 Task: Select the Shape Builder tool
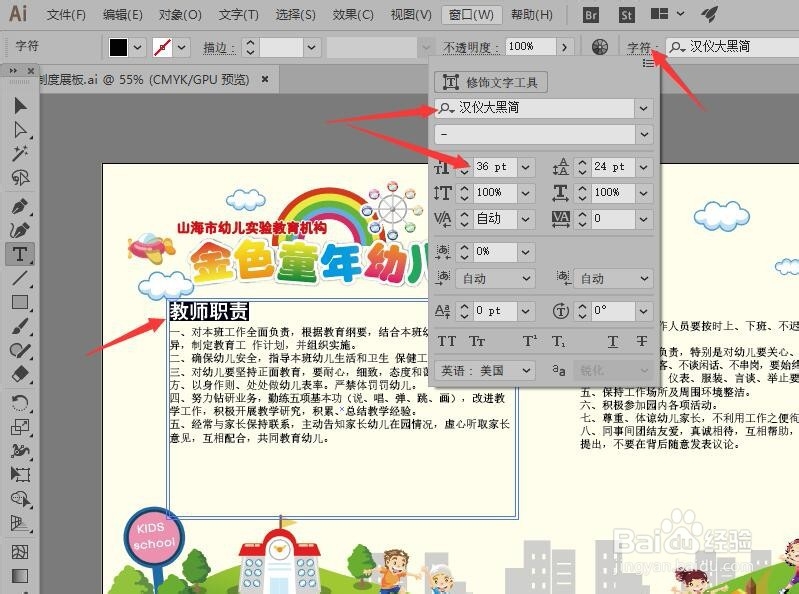click(x=20, y=498)
